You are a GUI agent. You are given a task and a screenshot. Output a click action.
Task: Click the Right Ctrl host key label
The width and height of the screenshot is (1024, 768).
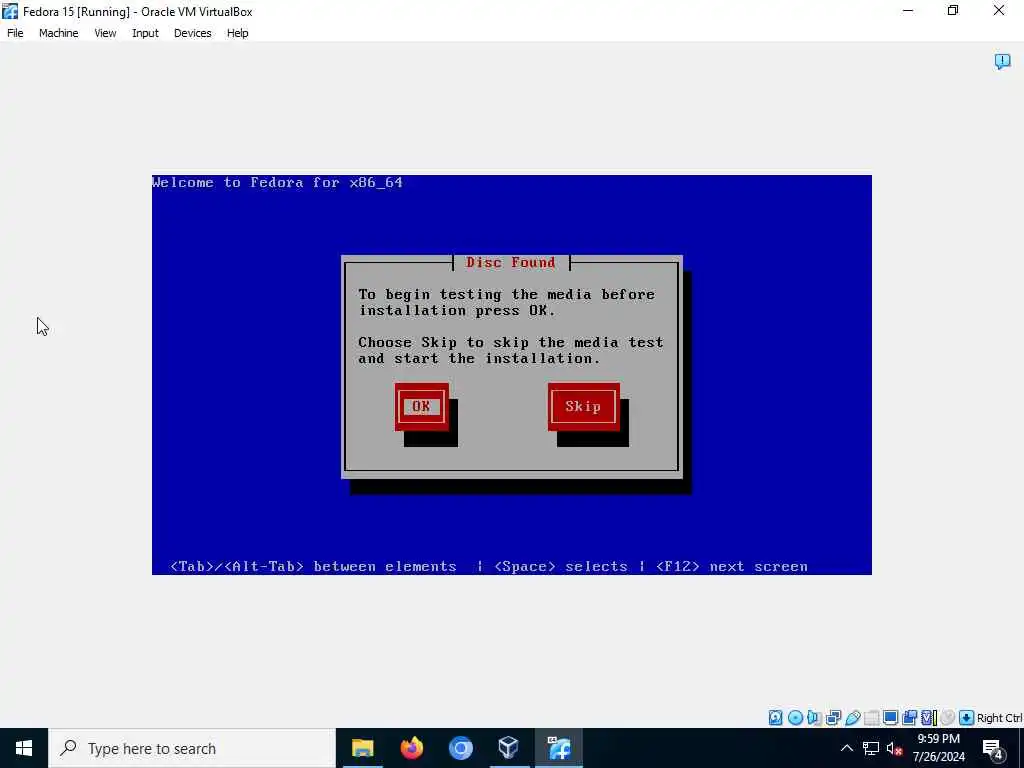999,718
